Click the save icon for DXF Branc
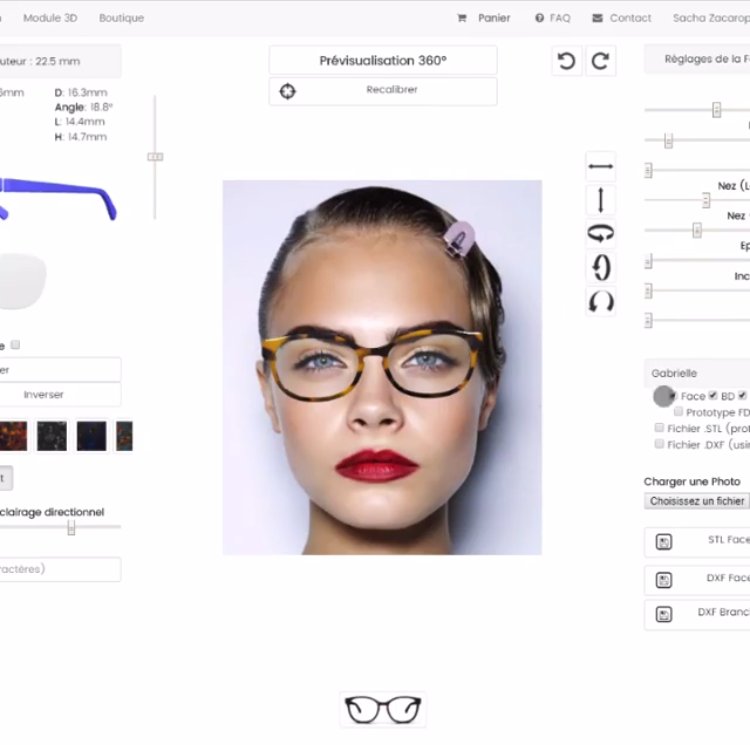The image size is (750, 745). 663,614
